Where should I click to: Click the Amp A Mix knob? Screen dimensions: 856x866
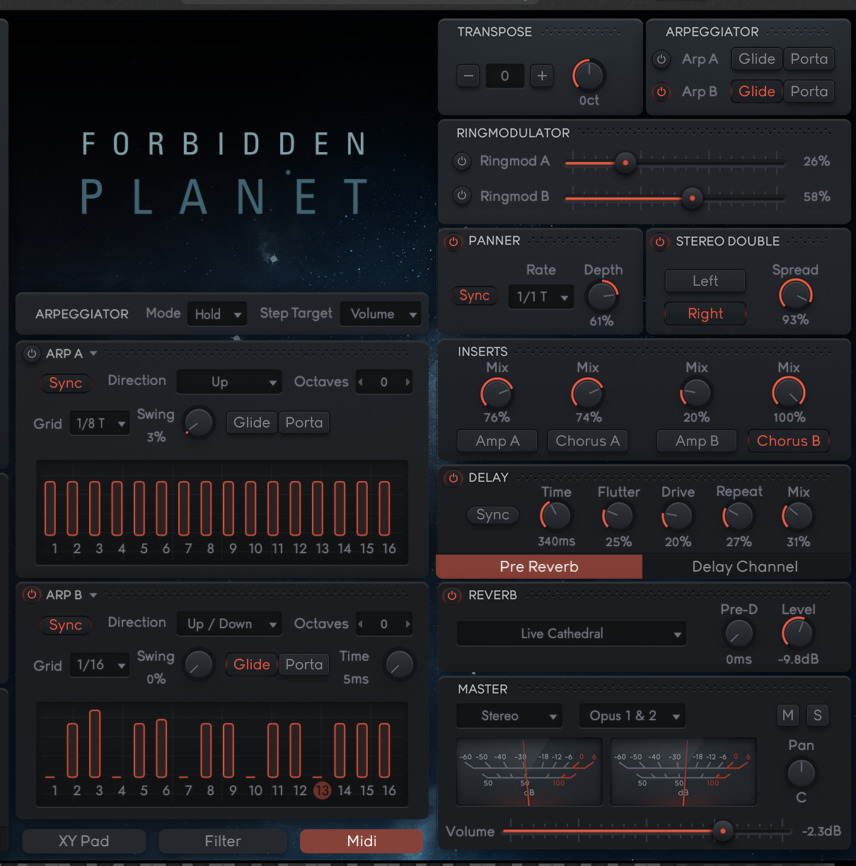[x=497, y=394]
